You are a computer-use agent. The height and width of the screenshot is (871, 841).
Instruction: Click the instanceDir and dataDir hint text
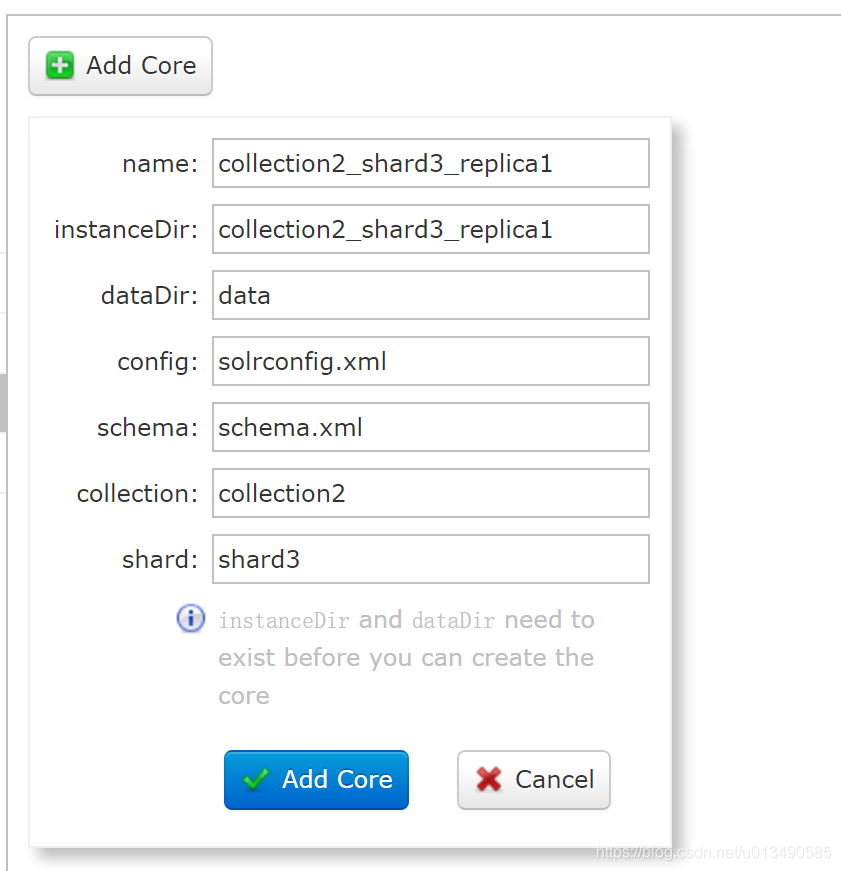click(x=407, y=657)
